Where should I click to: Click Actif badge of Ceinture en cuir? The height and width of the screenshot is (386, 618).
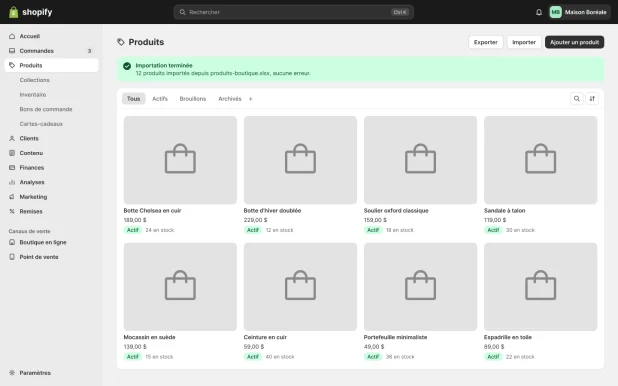[x=253, y=357]
